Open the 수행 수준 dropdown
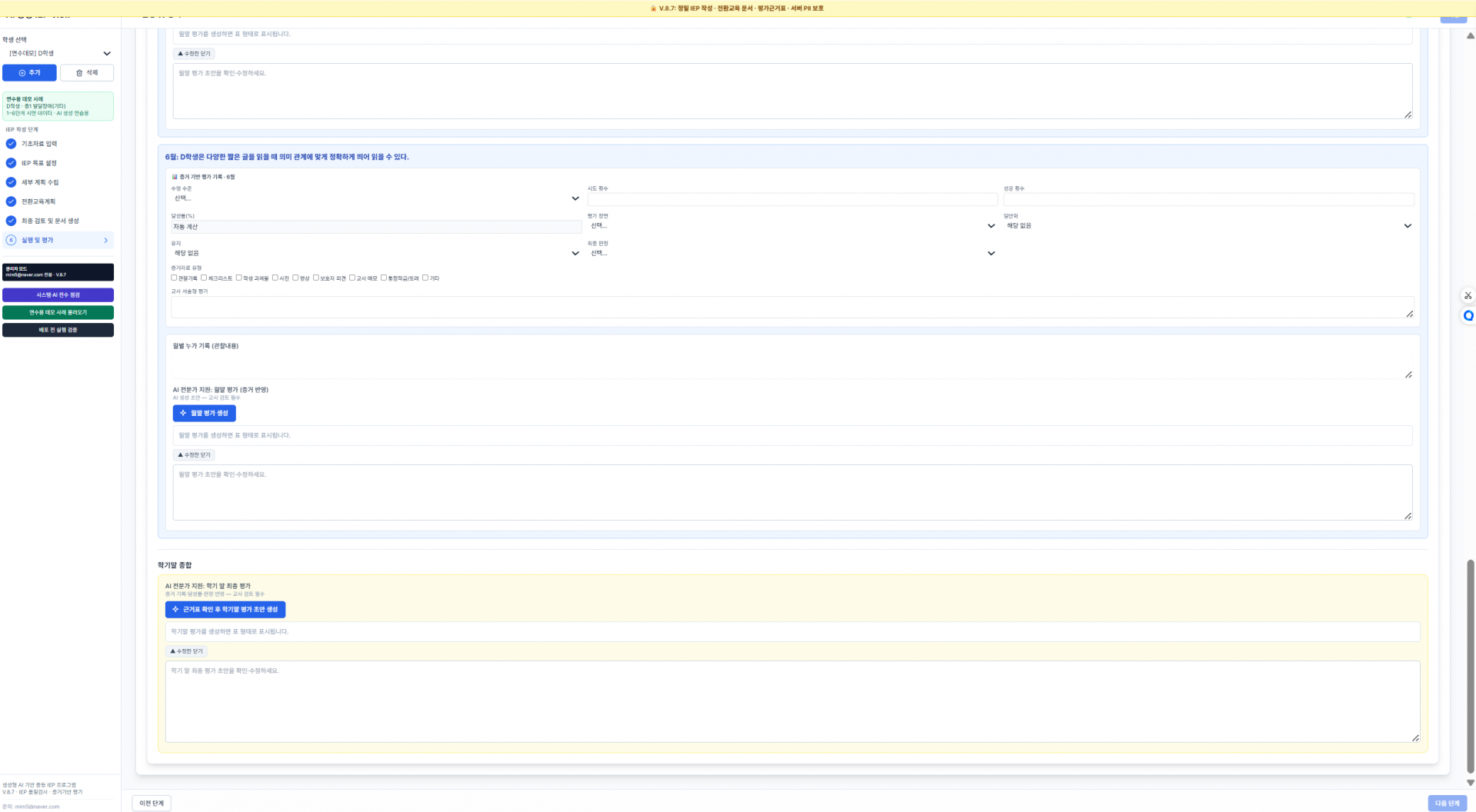This screenshot has width=1476, height=812. (376, 198)
